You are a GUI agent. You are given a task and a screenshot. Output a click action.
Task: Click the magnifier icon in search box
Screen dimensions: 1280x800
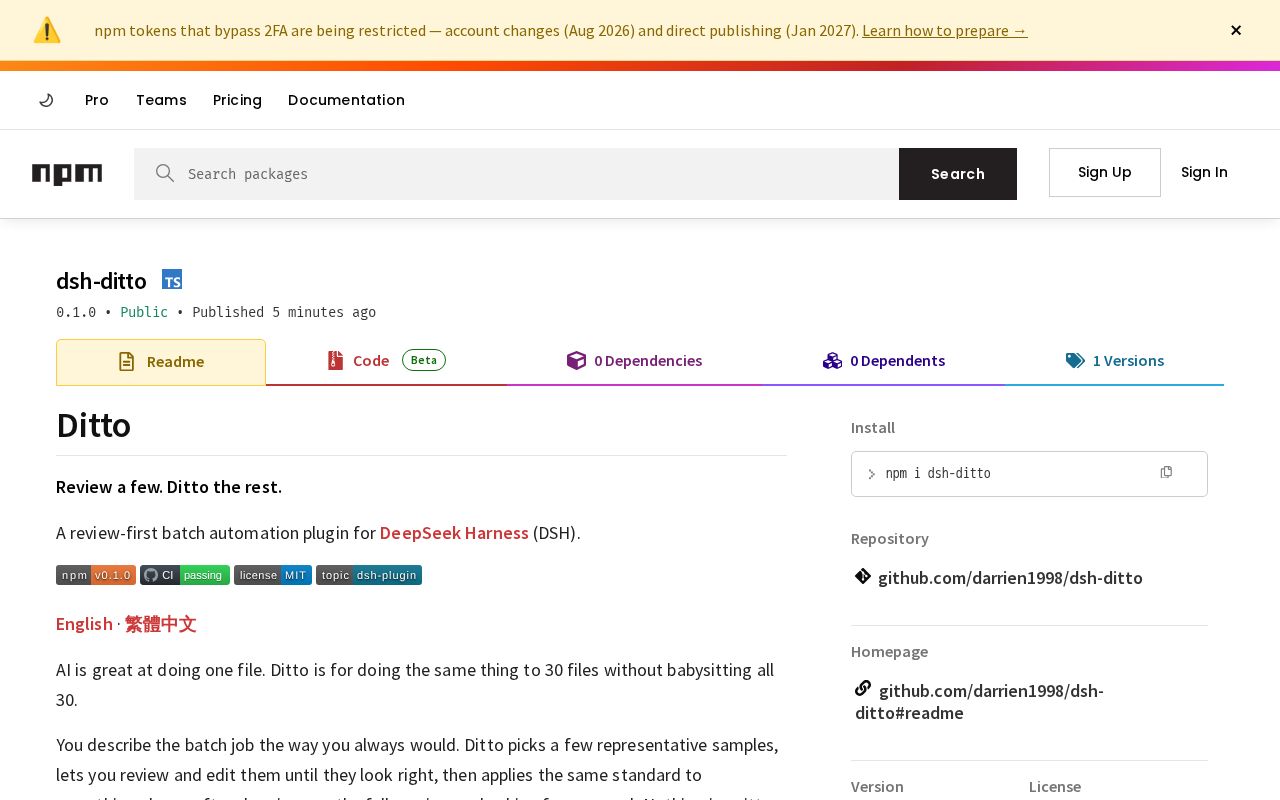coord(165,174)
